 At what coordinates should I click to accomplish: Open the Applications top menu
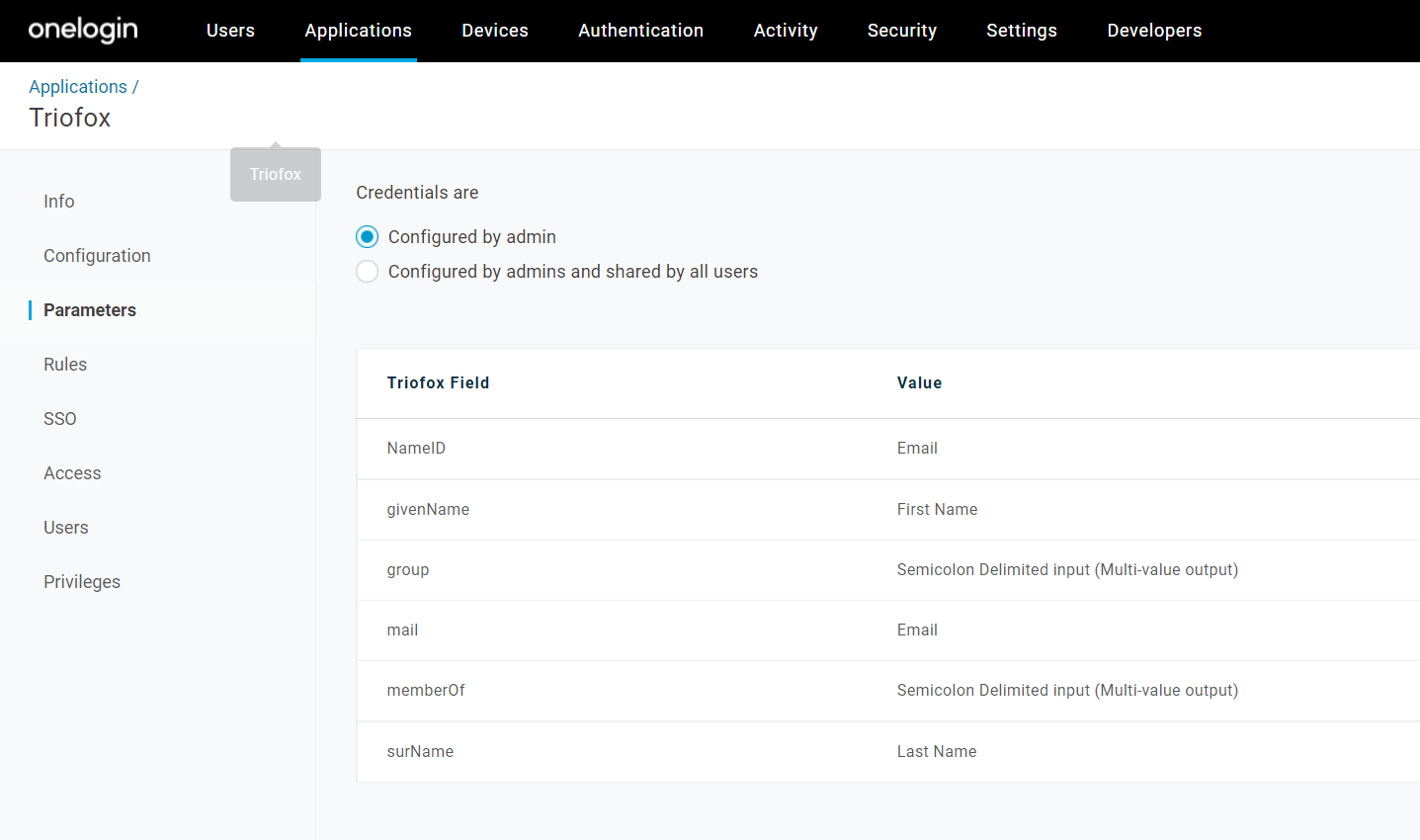point(358,31)
